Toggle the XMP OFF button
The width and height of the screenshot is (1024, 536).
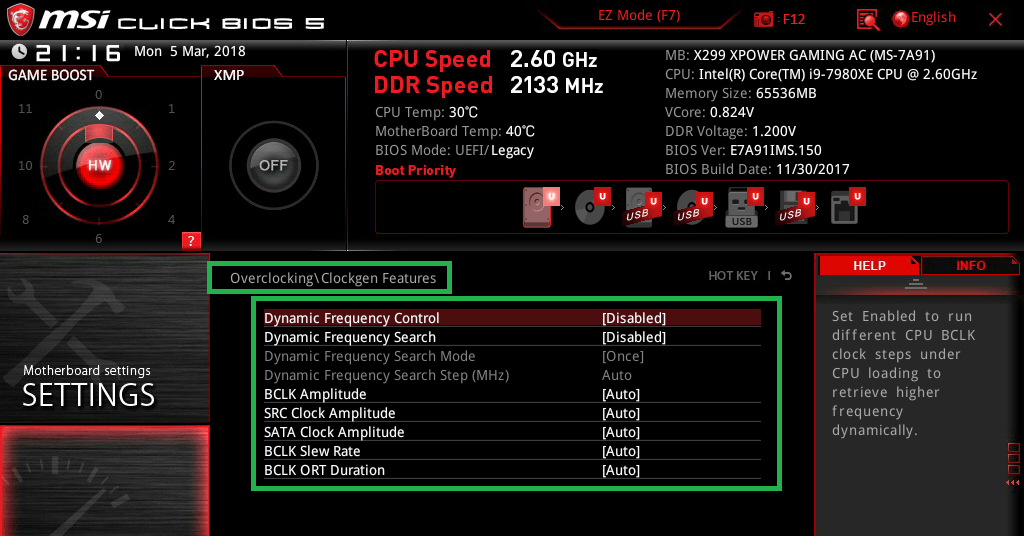pos(273,165)
